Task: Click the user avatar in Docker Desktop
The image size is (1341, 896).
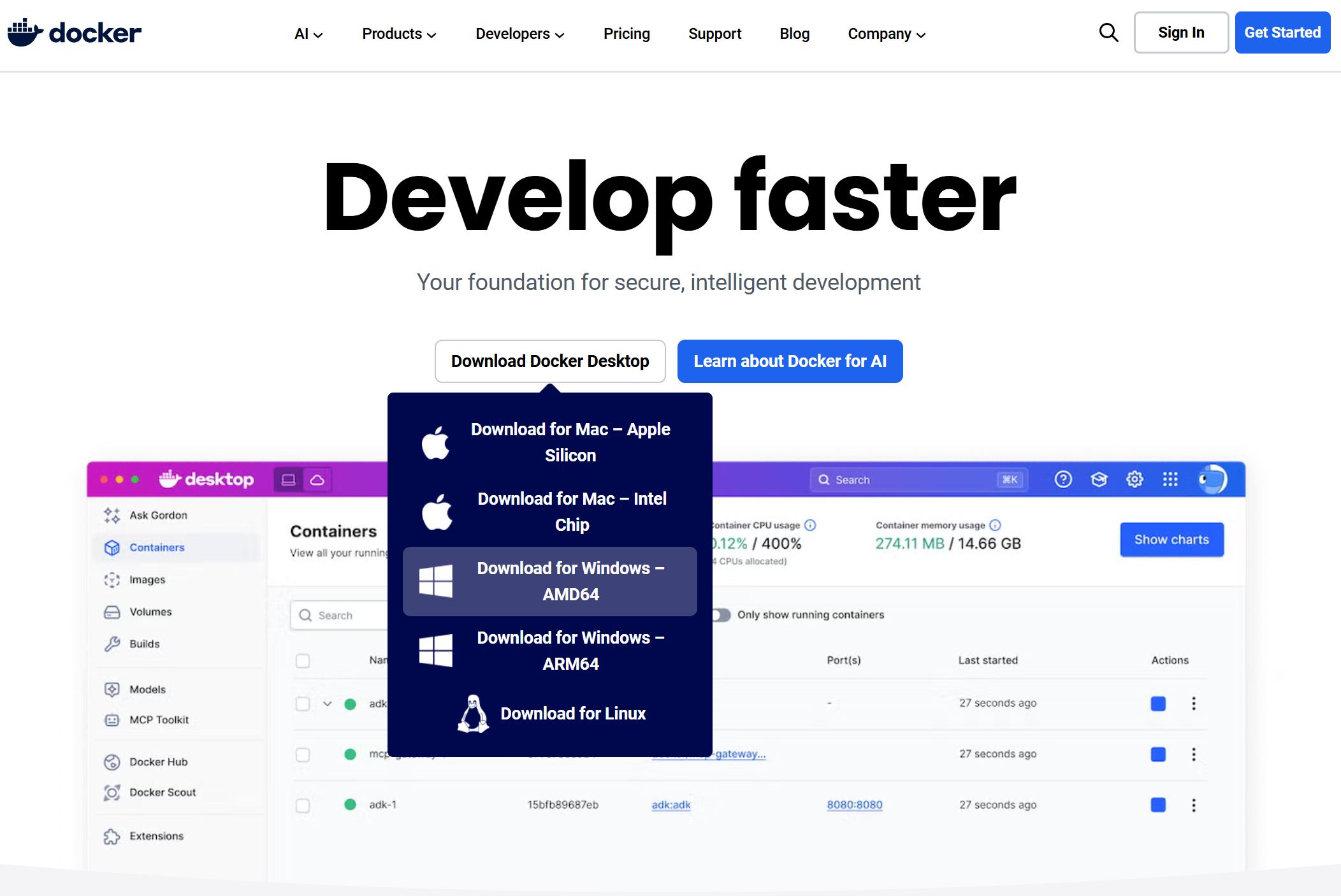Action: (x=1212, y=479)
